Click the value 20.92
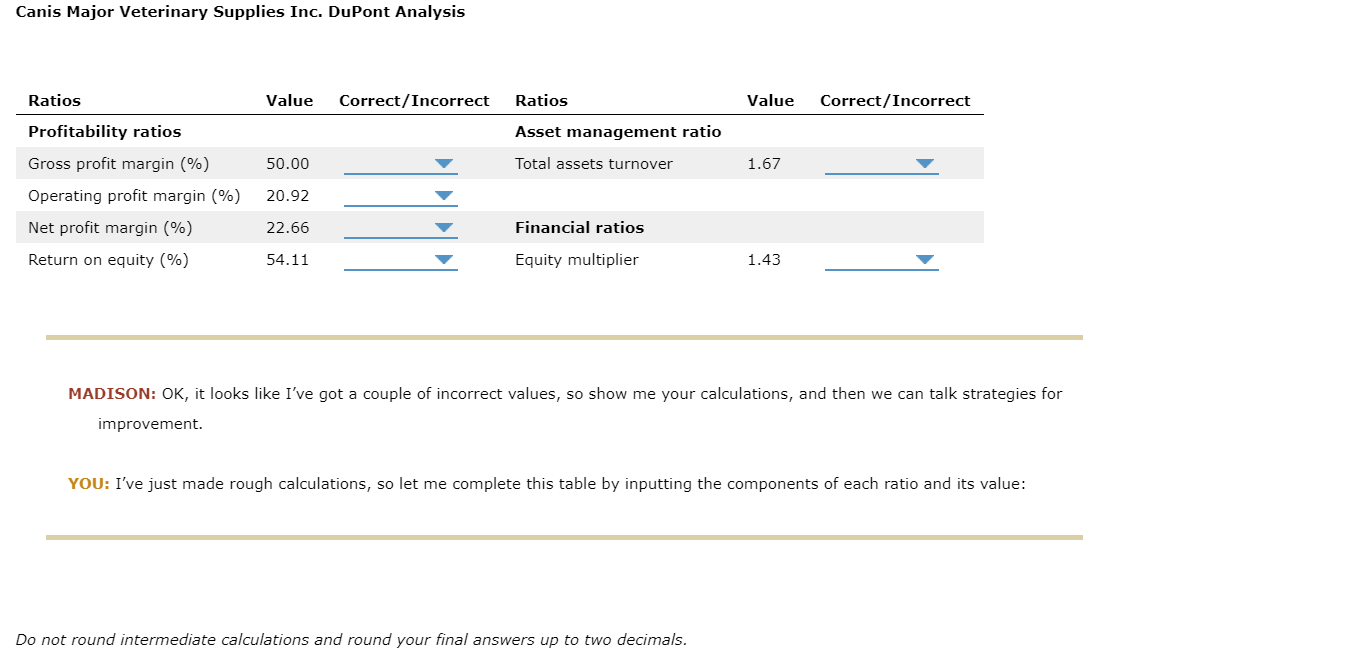 click(288, 196)
